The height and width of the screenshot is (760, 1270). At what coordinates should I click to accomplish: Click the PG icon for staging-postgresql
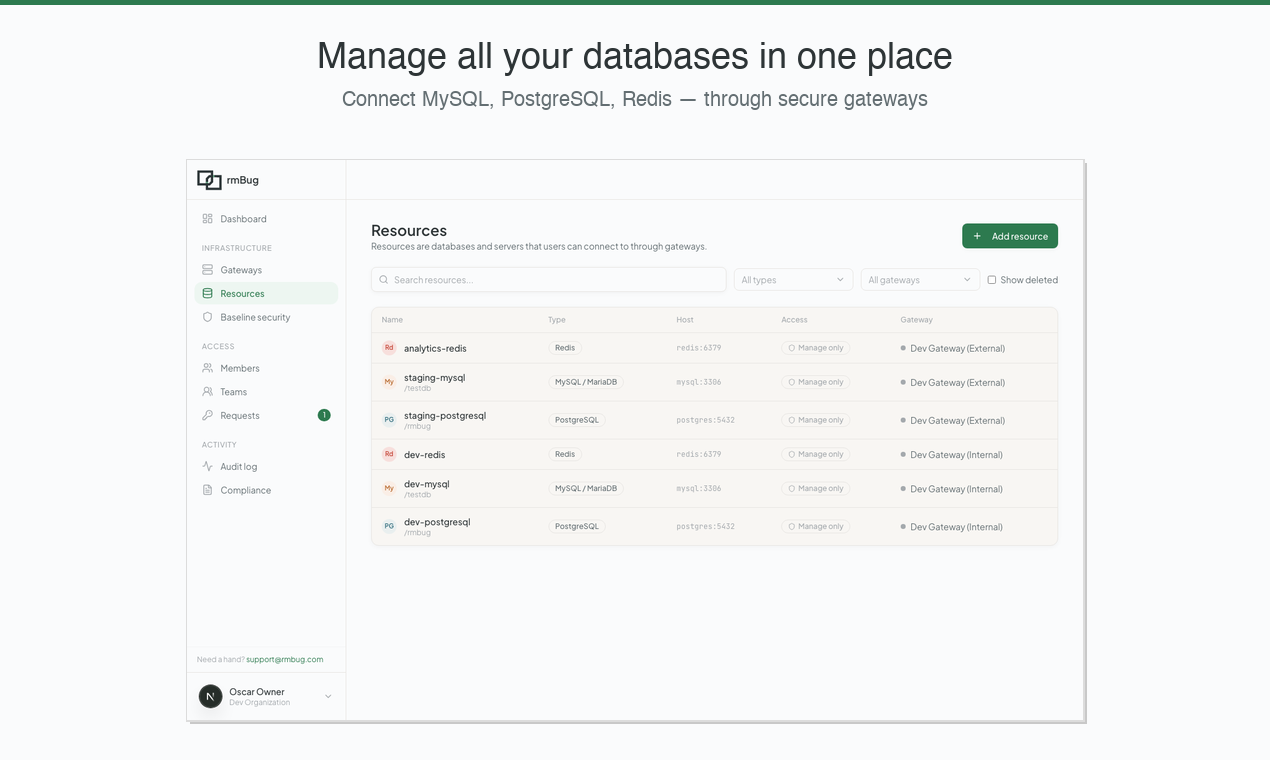[389, 420]
